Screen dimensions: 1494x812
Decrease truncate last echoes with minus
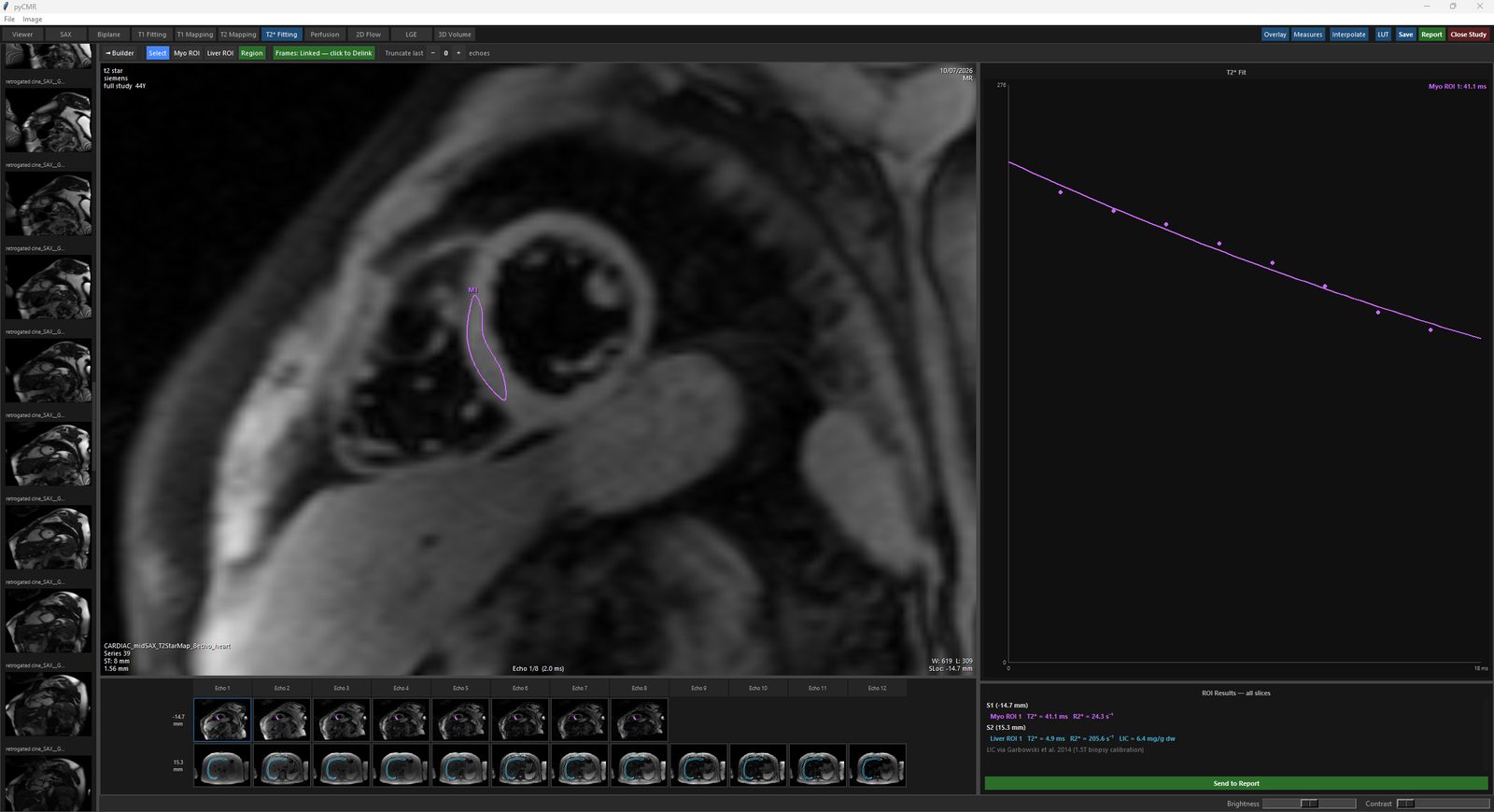(433, 53)
